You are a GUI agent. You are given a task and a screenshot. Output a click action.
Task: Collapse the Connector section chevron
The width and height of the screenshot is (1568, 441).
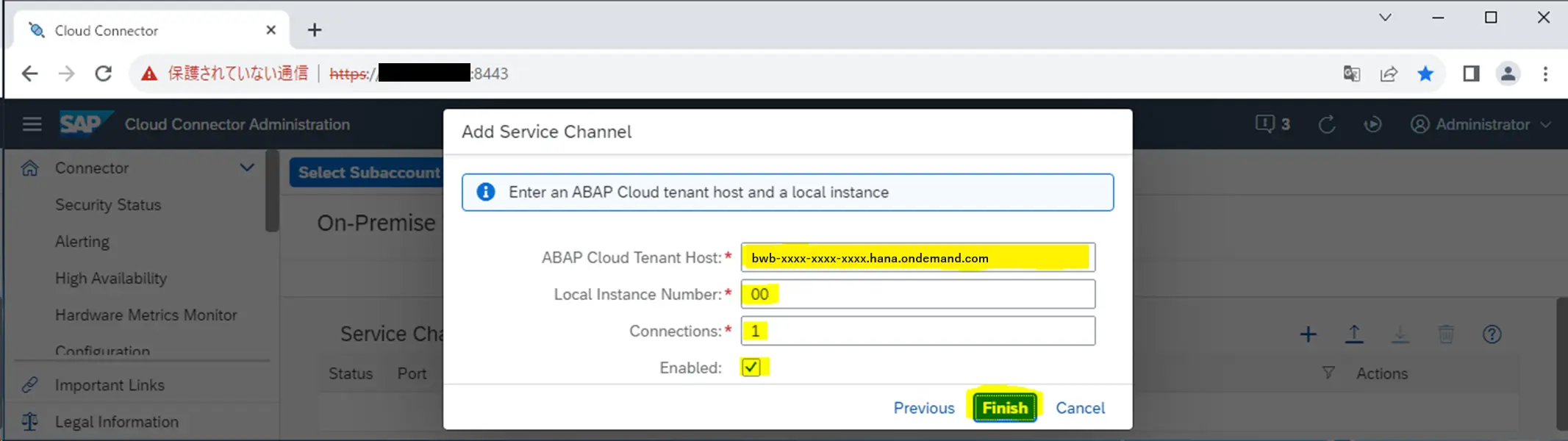tap(247, 168)
